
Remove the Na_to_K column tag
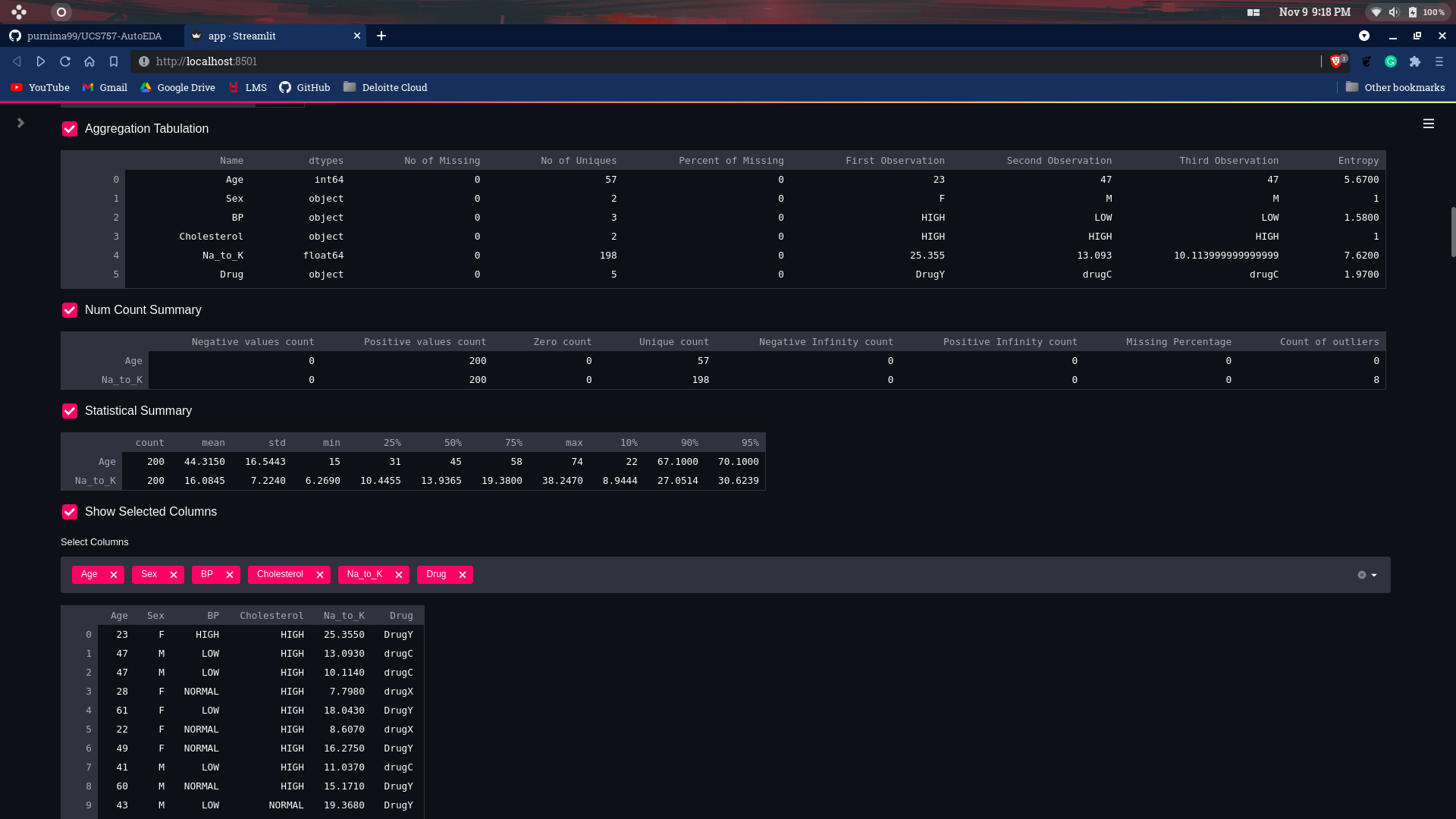399,575
